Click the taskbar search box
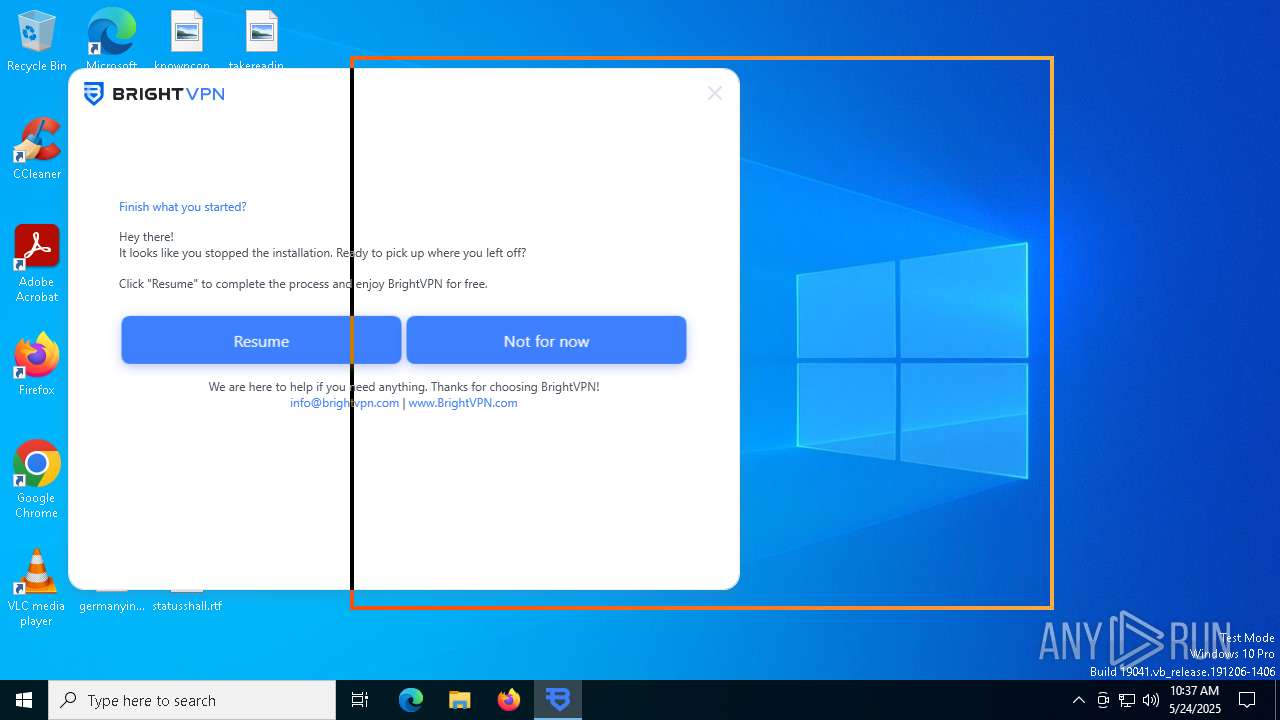 (x=192, y=700)
